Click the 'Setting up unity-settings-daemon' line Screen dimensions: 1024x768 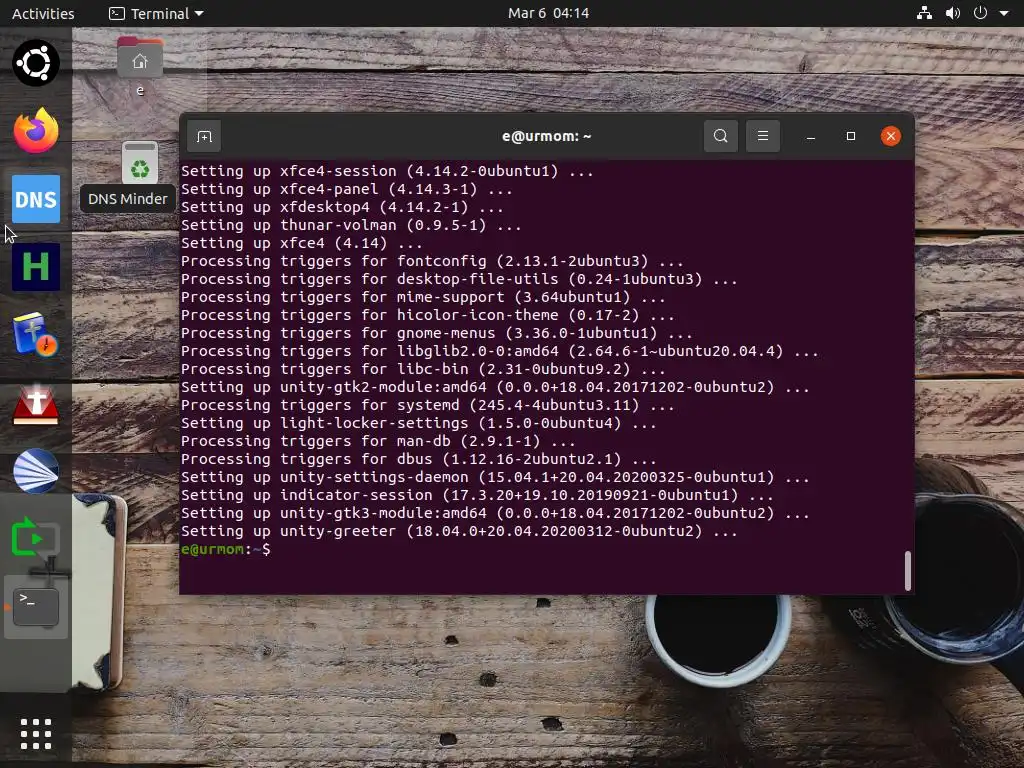(x=495, y=477)
